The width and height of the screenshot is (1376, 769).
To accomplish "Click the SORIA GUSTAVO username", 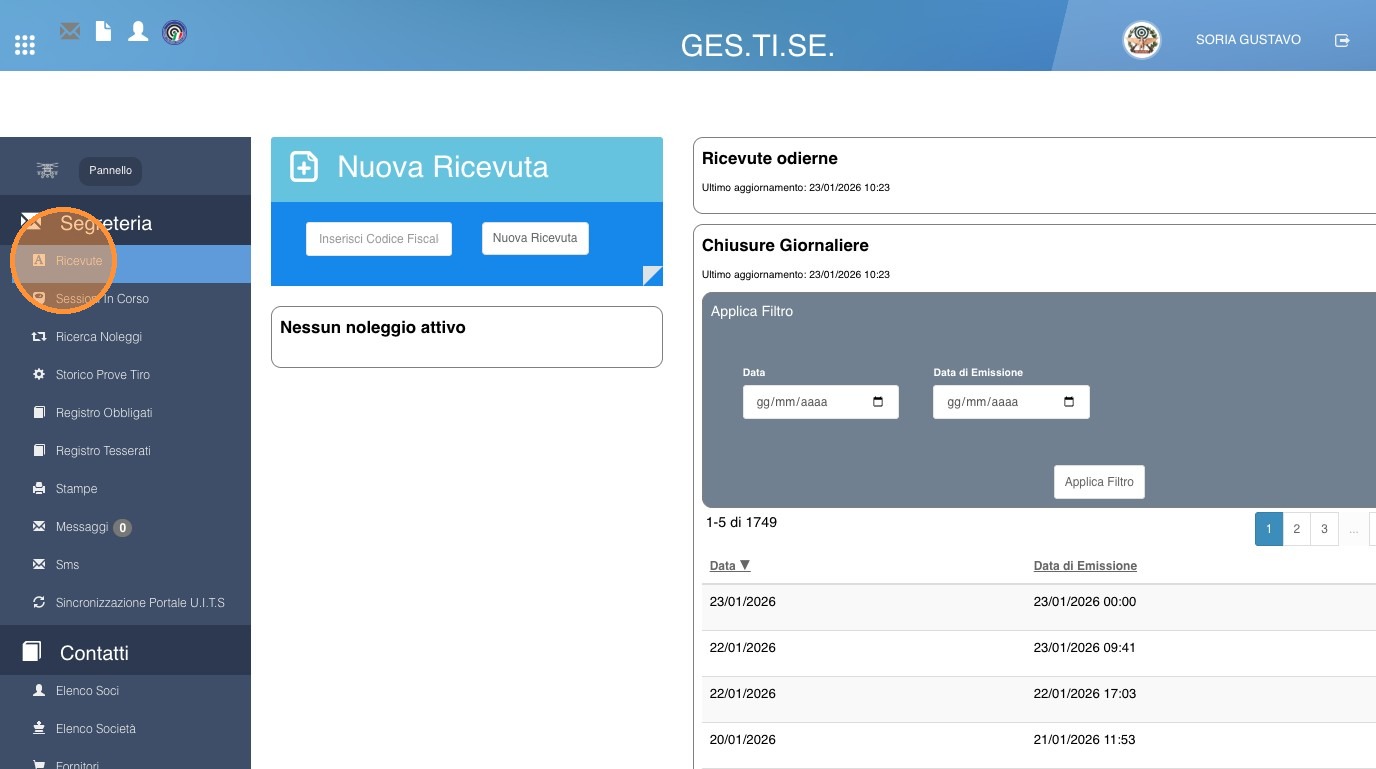I will pyautogui.click(x=1248, y=40).
